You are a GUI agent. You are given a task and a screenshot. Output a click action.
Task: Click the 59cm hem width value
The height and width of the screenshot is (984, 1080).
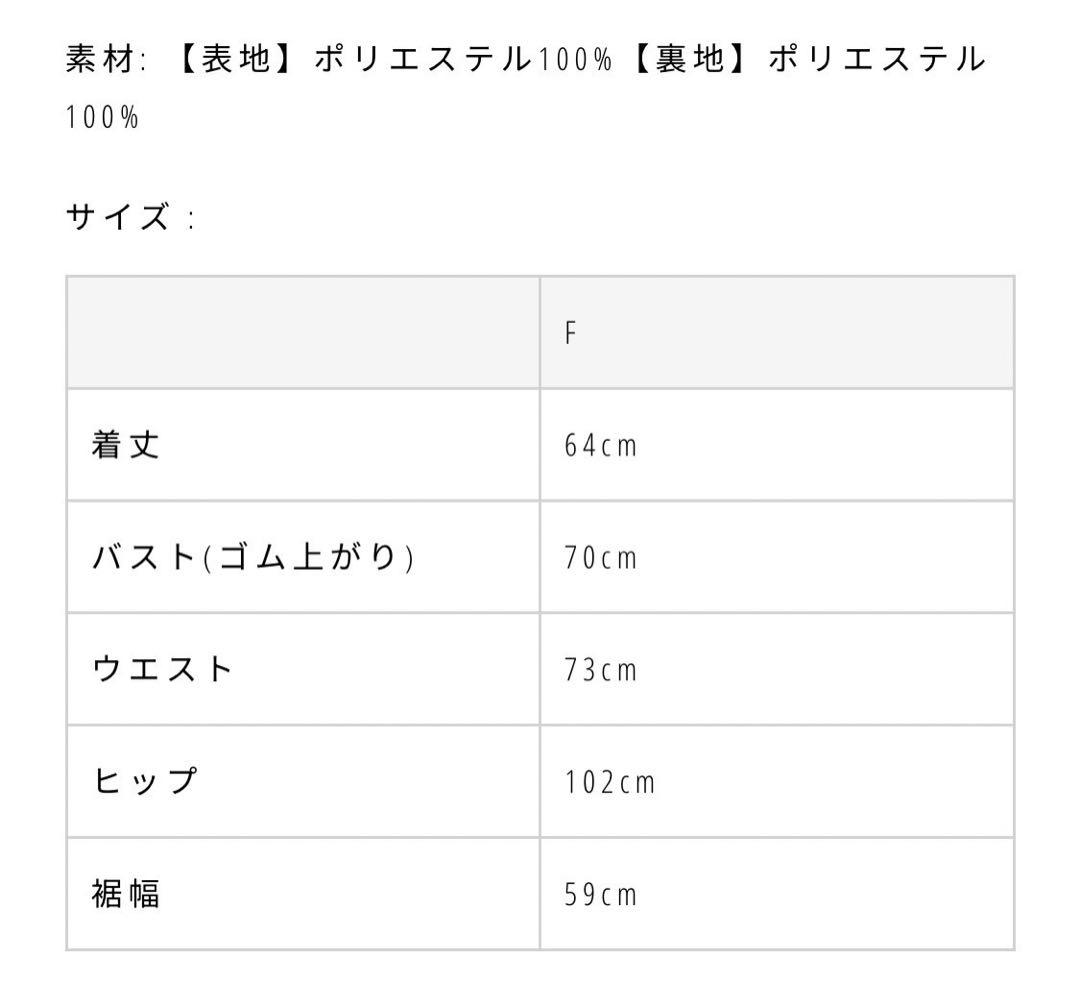pyautogui.click(x=600, y=894)
